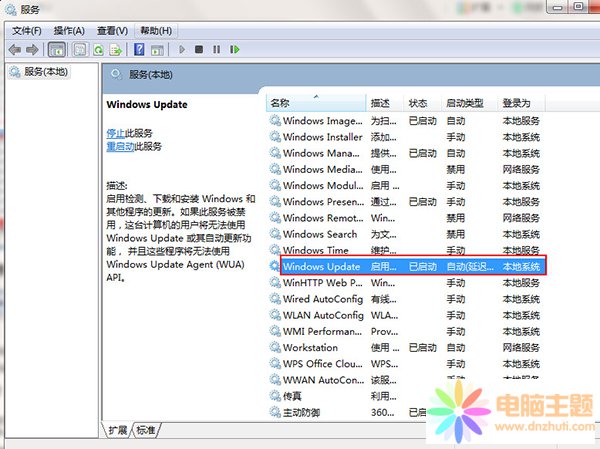
Task: Click the 服务 icon in title bar
Action: point(11,9)
